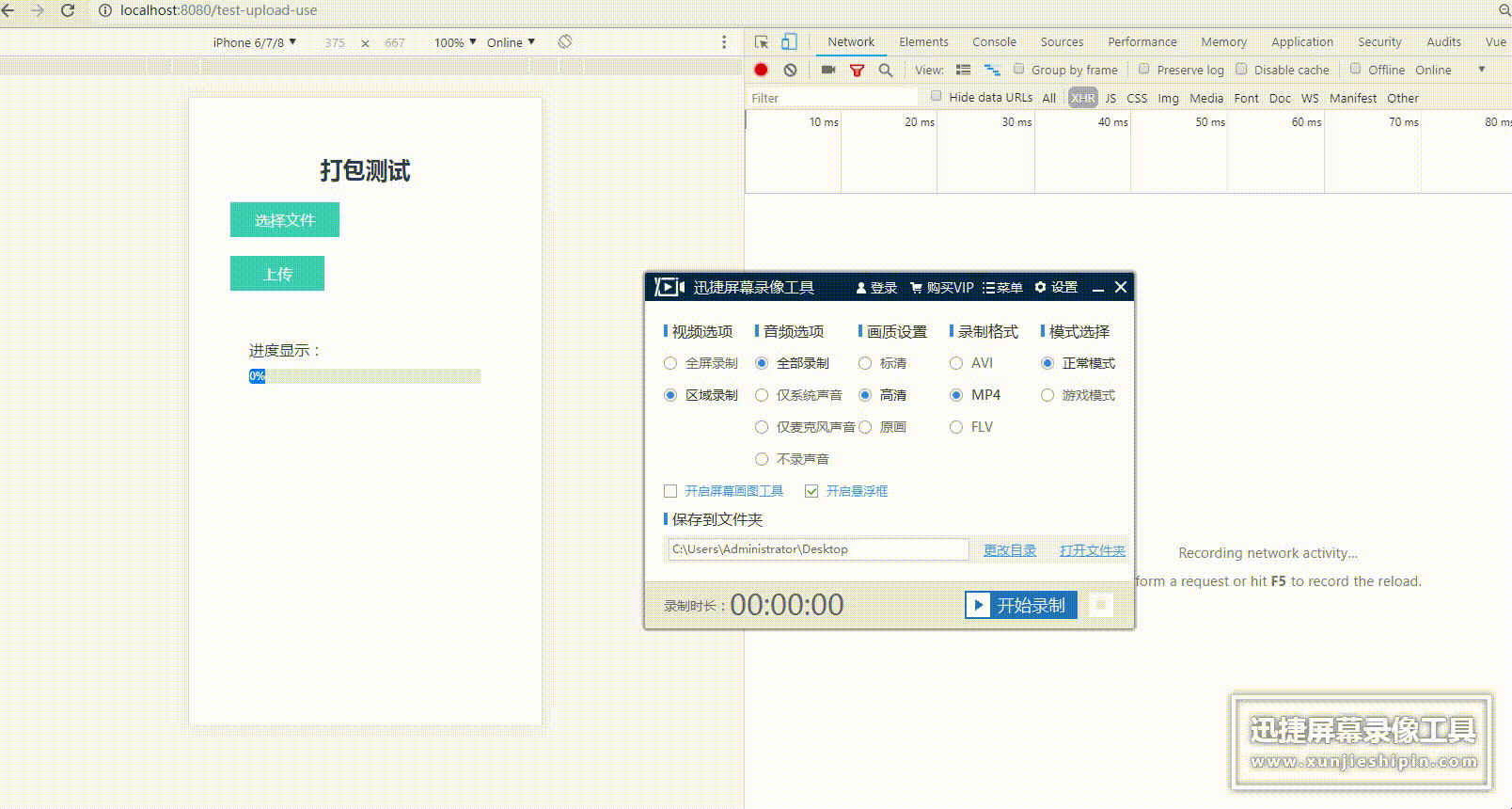1512x809 pixels.
Task: Select the XHR filter button
Action: click(x=1082, y=98)
